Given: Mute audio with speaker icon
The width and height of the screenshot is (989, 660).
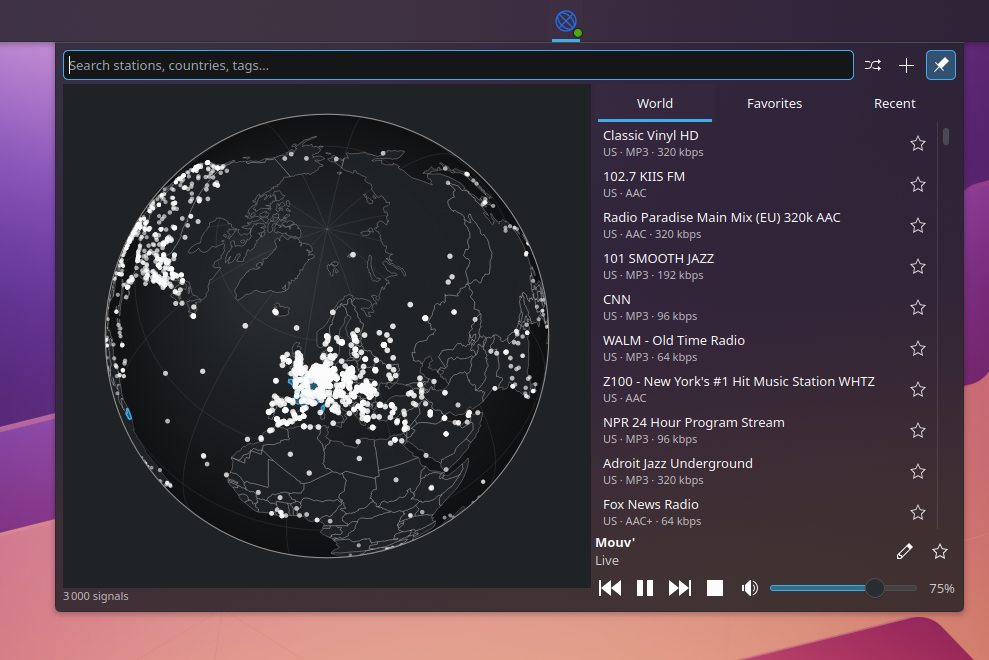Looking at the screenshot, I should [749, 588].
